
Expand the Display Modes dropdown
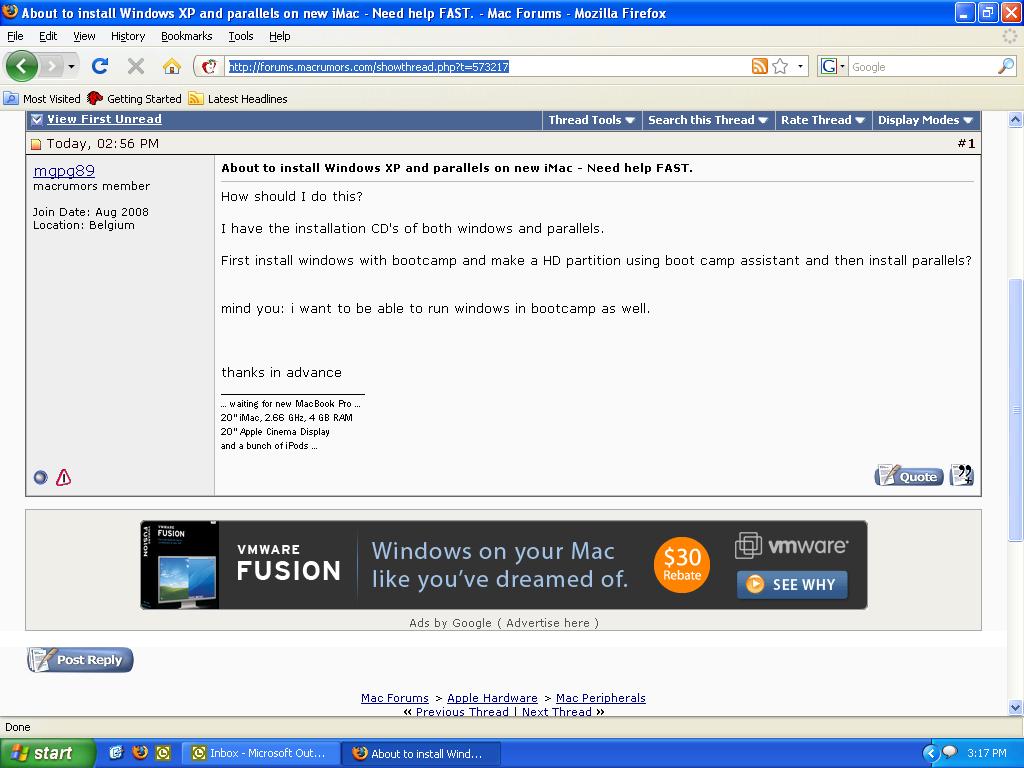point(925,120)
